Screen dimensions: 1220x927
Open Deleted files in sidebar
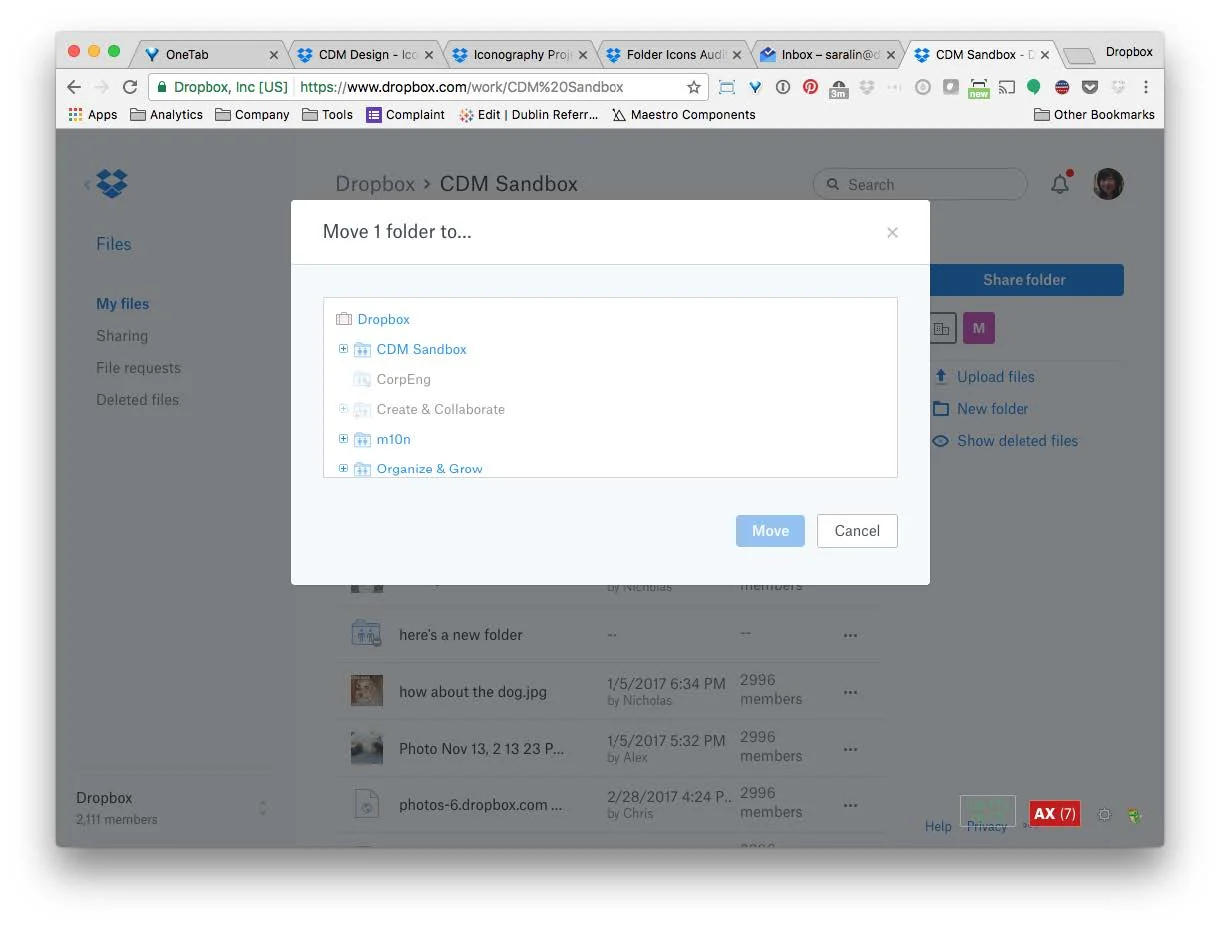[137, 400]
